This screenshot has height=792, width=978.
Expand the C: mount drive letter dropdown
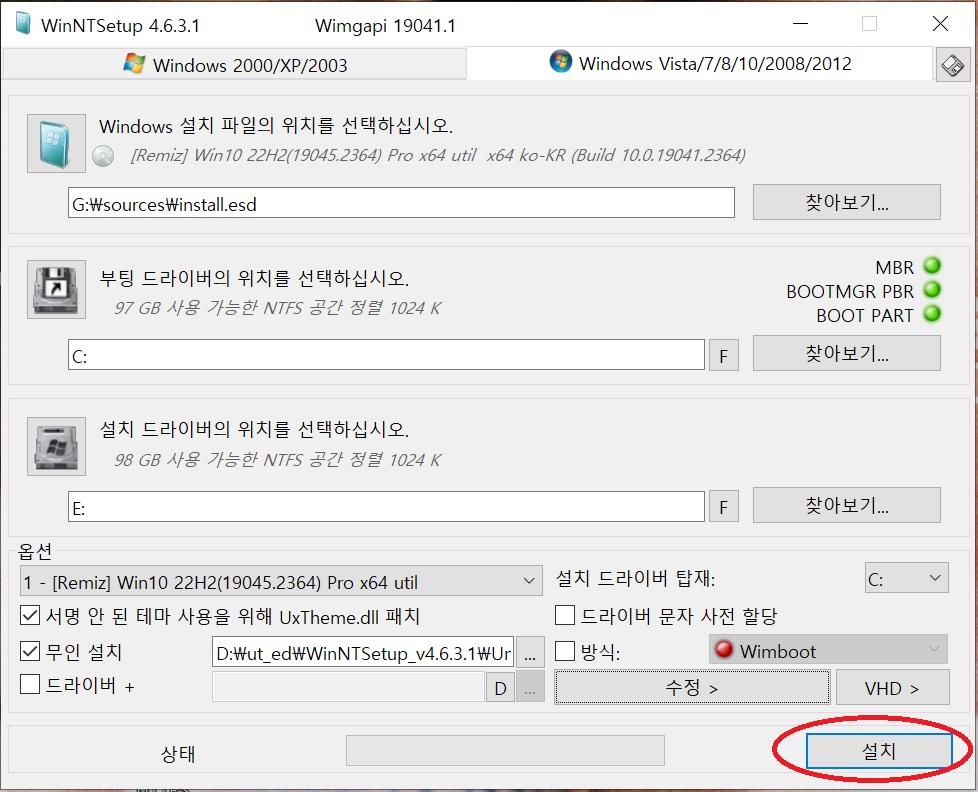[906, 578]
